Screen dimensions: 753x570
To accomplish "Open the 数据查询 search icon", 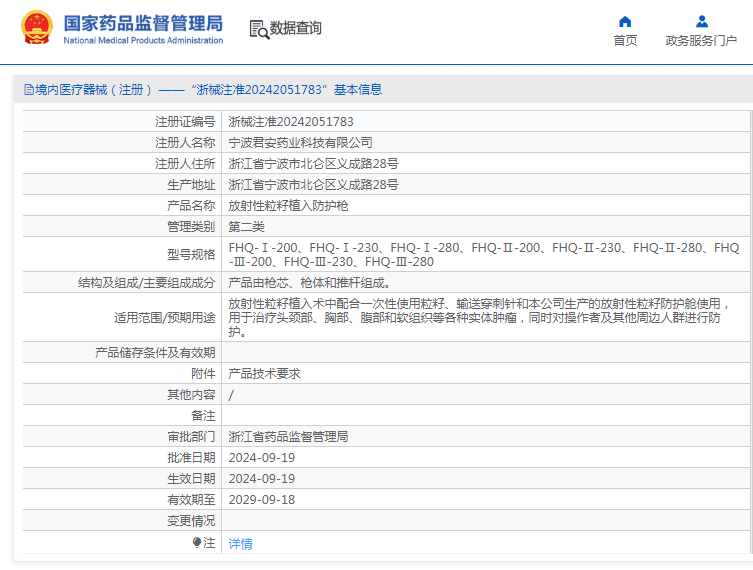I will [x=259, y=29].
